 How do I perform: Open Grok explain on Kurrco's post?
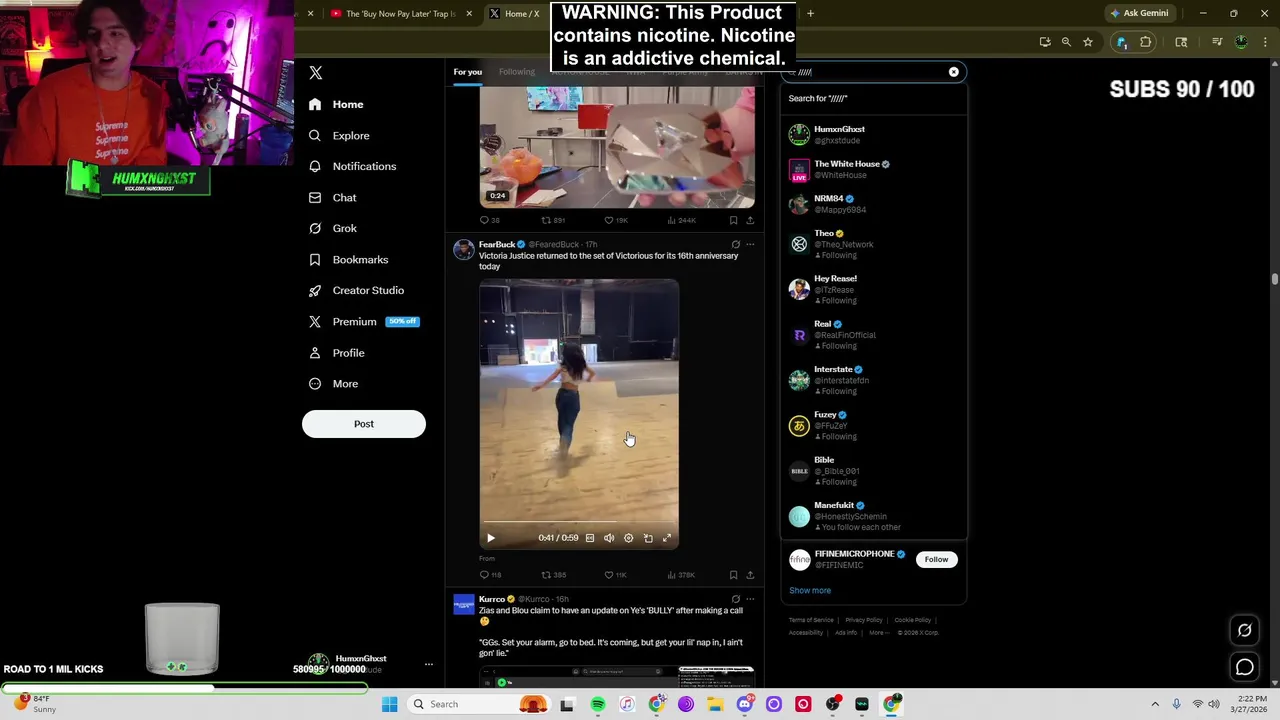[x=735, y=599]
